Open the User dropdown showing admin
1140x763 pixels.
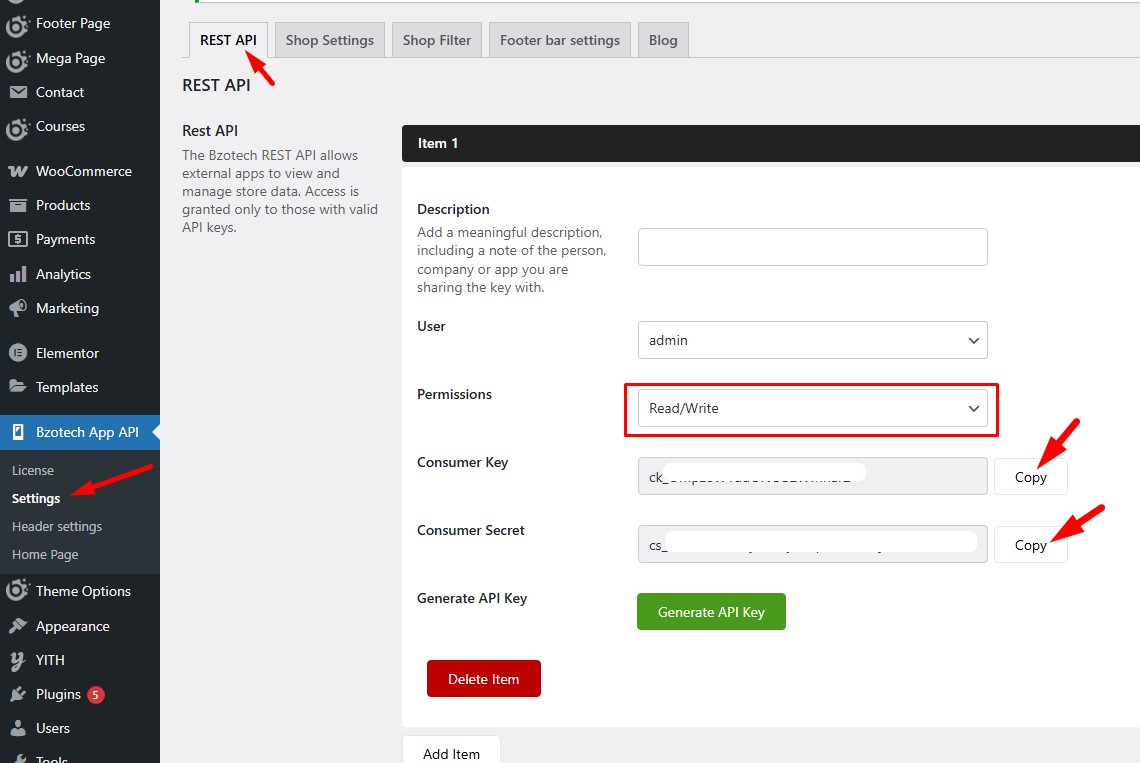tap(812, 340)
